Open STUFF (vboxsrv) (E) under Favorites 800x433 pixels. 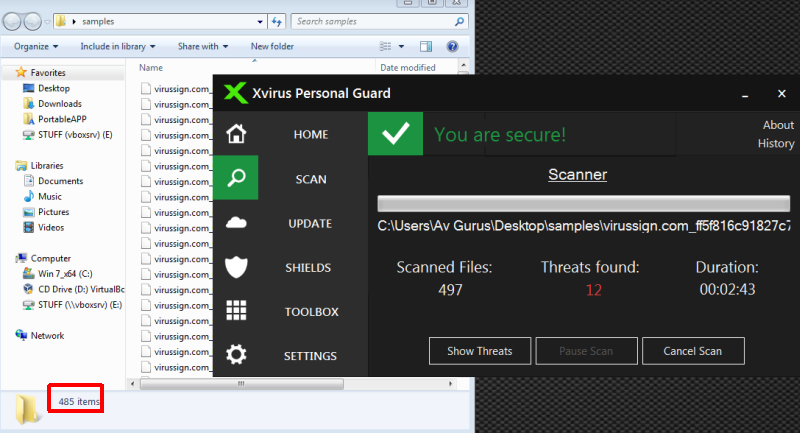click(x=75, y=135)
